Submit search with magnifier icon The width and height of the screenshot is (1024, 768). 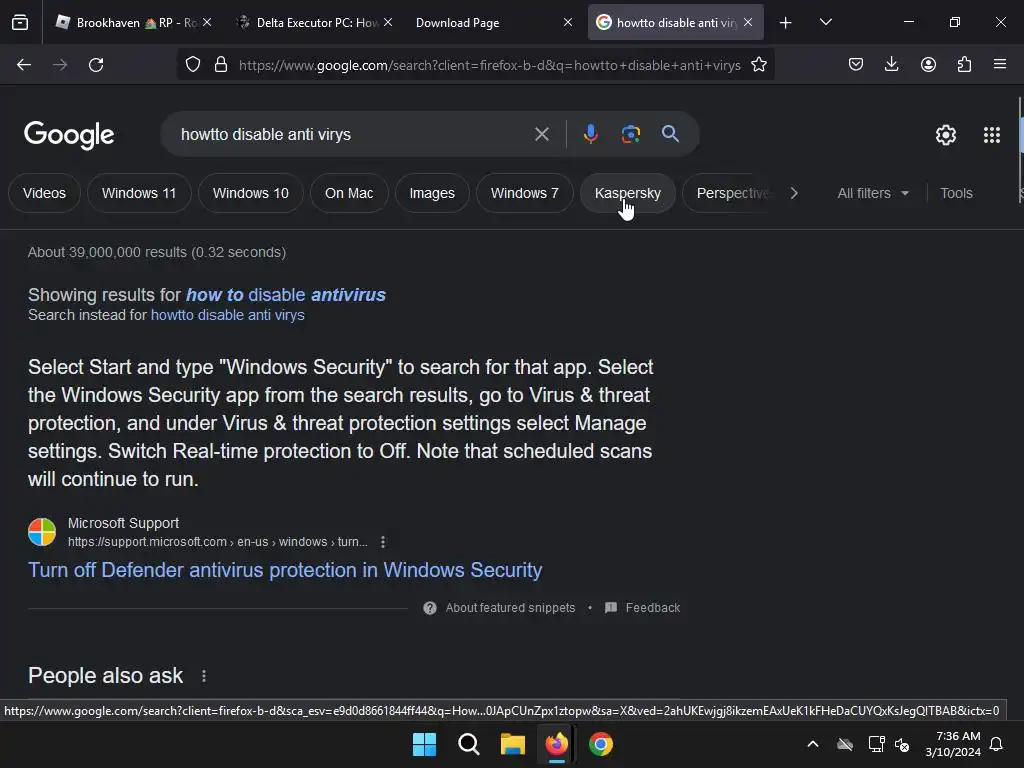[670, 135]
